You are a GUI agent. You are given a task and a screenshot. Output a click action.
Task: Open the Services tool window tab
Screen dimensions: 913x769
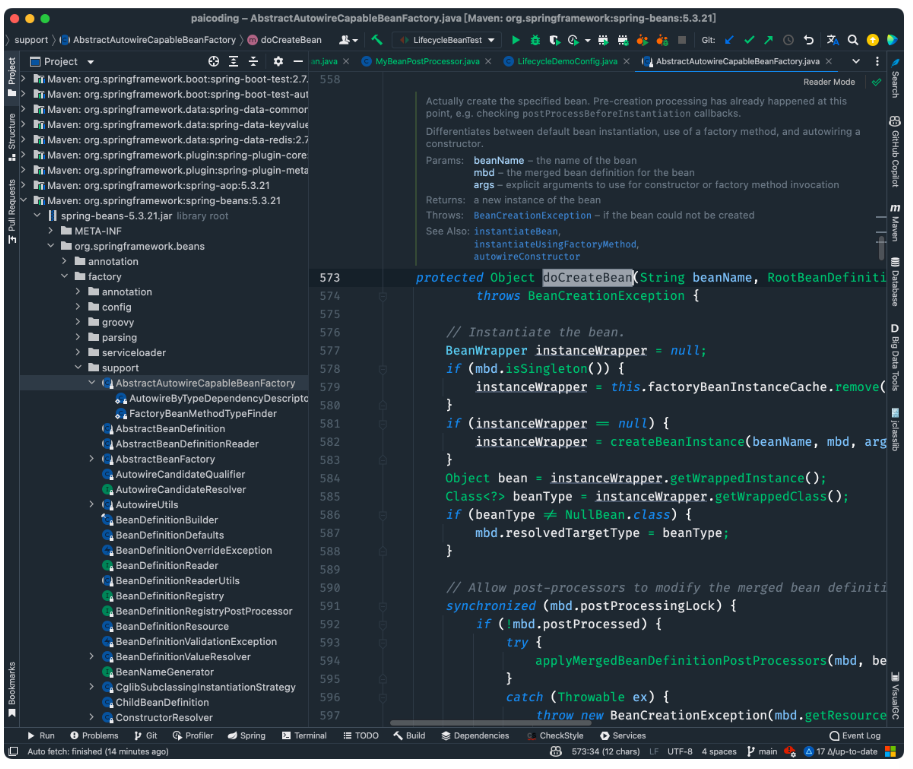click(623, 735)
